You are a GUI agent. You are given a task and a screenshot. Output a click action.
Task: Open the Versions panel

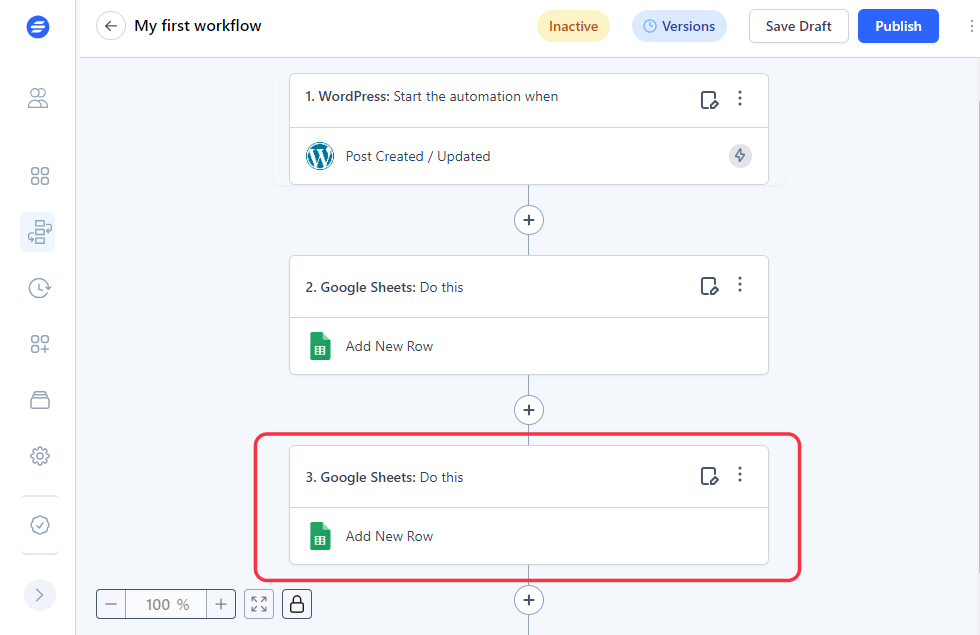(x=679, y=26)
